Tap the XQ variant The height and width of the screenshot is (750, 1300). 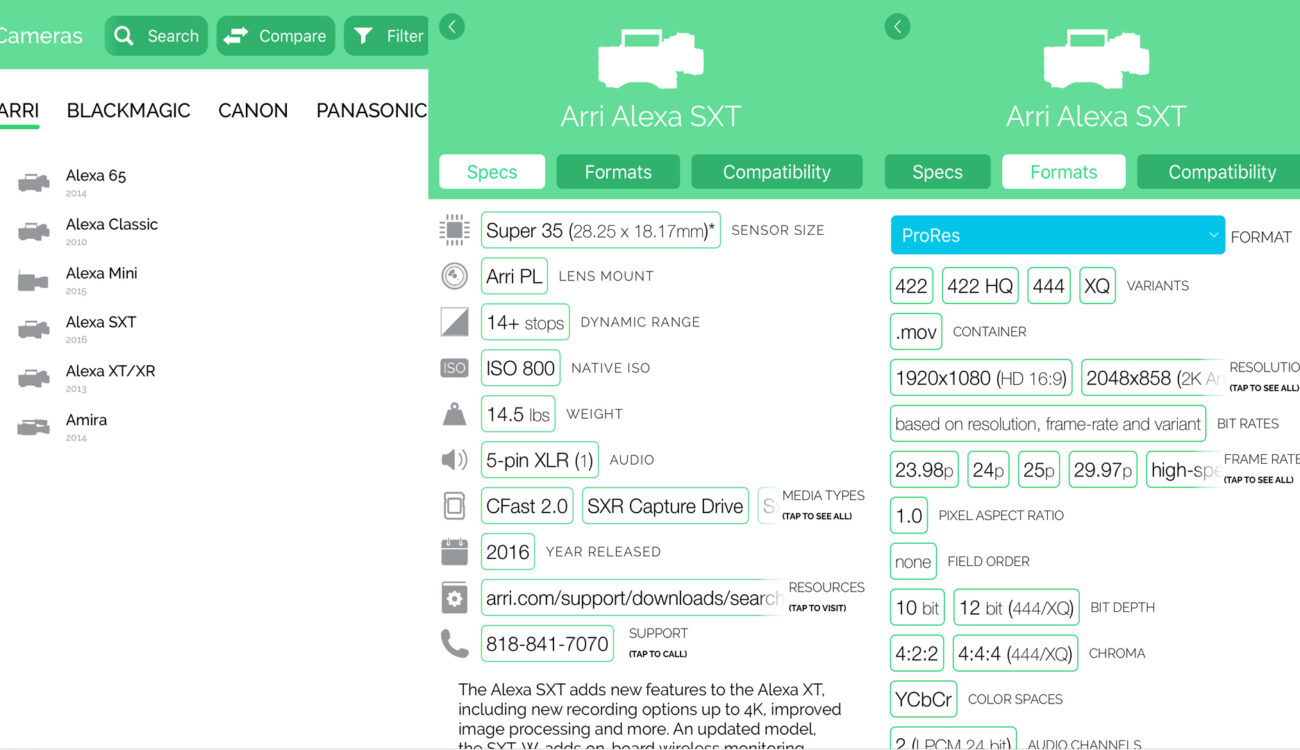(x=1097, y=286)
